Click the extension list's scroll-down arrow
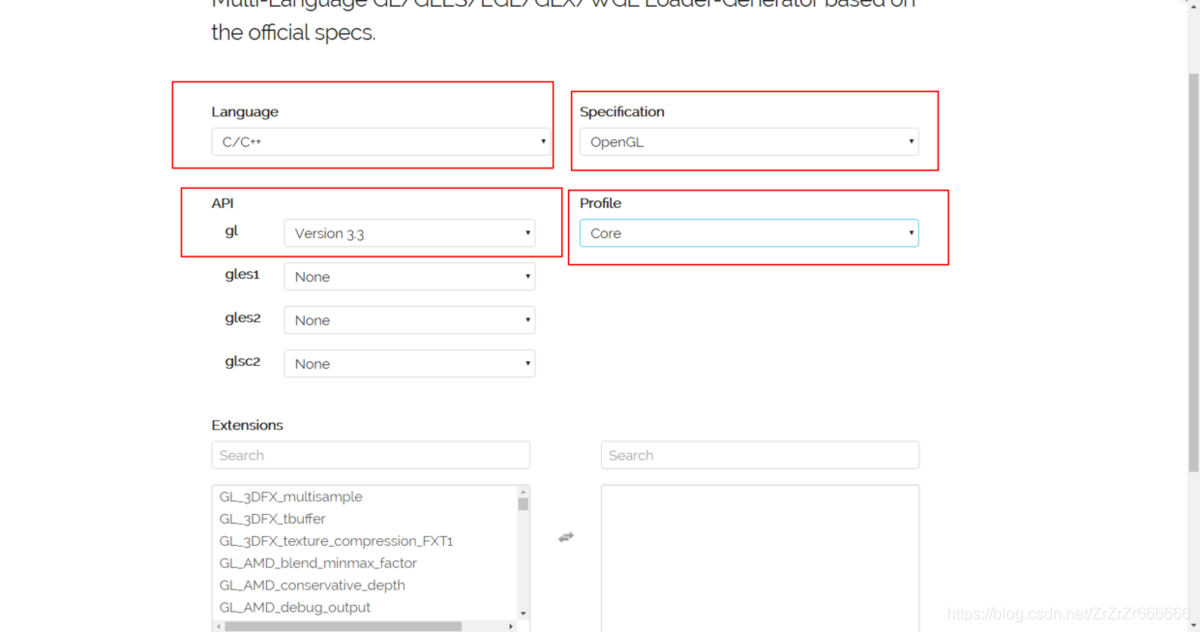The width and height of the screenshot is (1200, 632). [522, 612]
